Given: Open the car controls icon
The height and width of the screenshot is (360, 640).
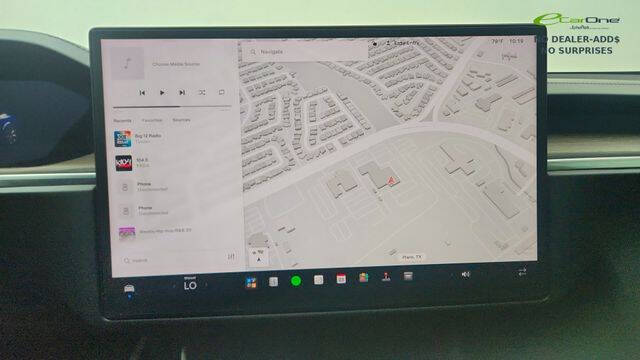Looking at the screenshot, I should [129, 289].
